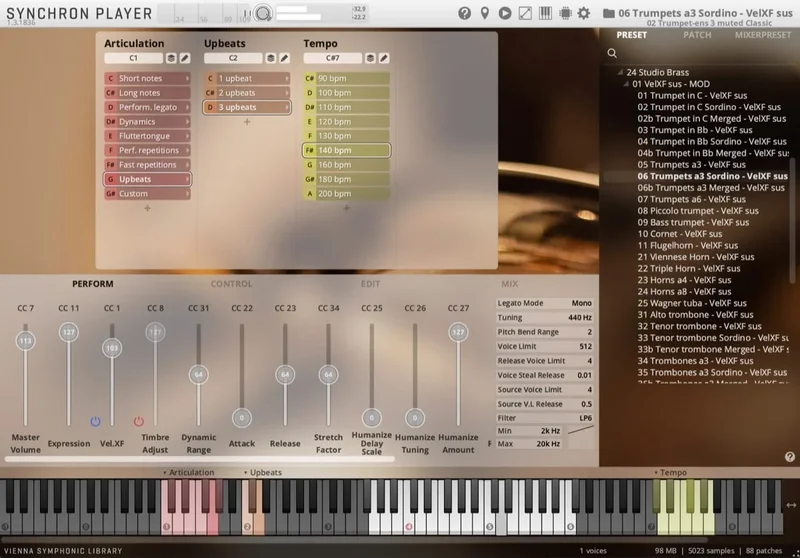800x558 pixels.
Task: Expand the Perf. repetitions arrow
Action: click(x=187, y=150)
